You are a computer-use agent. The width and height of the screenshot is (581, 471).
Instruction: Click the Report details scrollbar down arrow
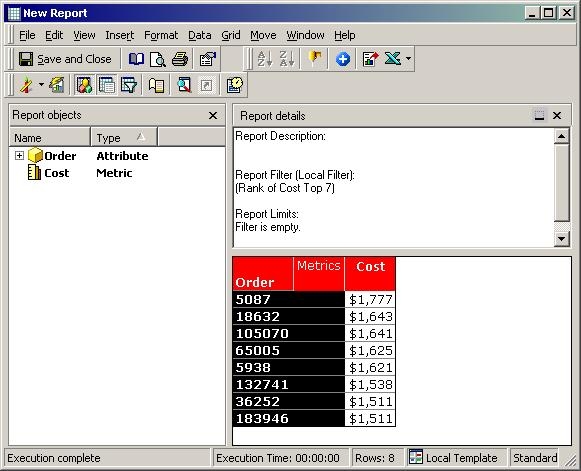pos(561,239)
